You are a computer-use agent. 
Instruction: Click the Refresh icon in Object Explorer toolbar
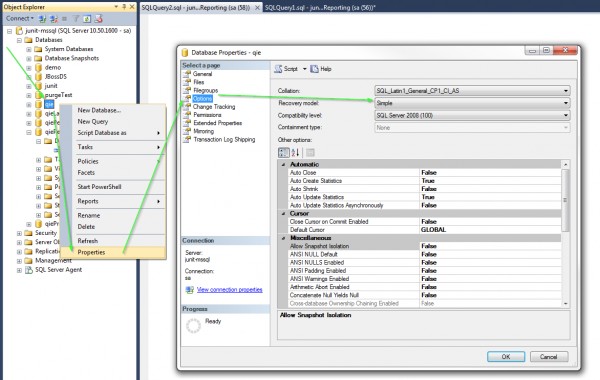pos(87,18)
